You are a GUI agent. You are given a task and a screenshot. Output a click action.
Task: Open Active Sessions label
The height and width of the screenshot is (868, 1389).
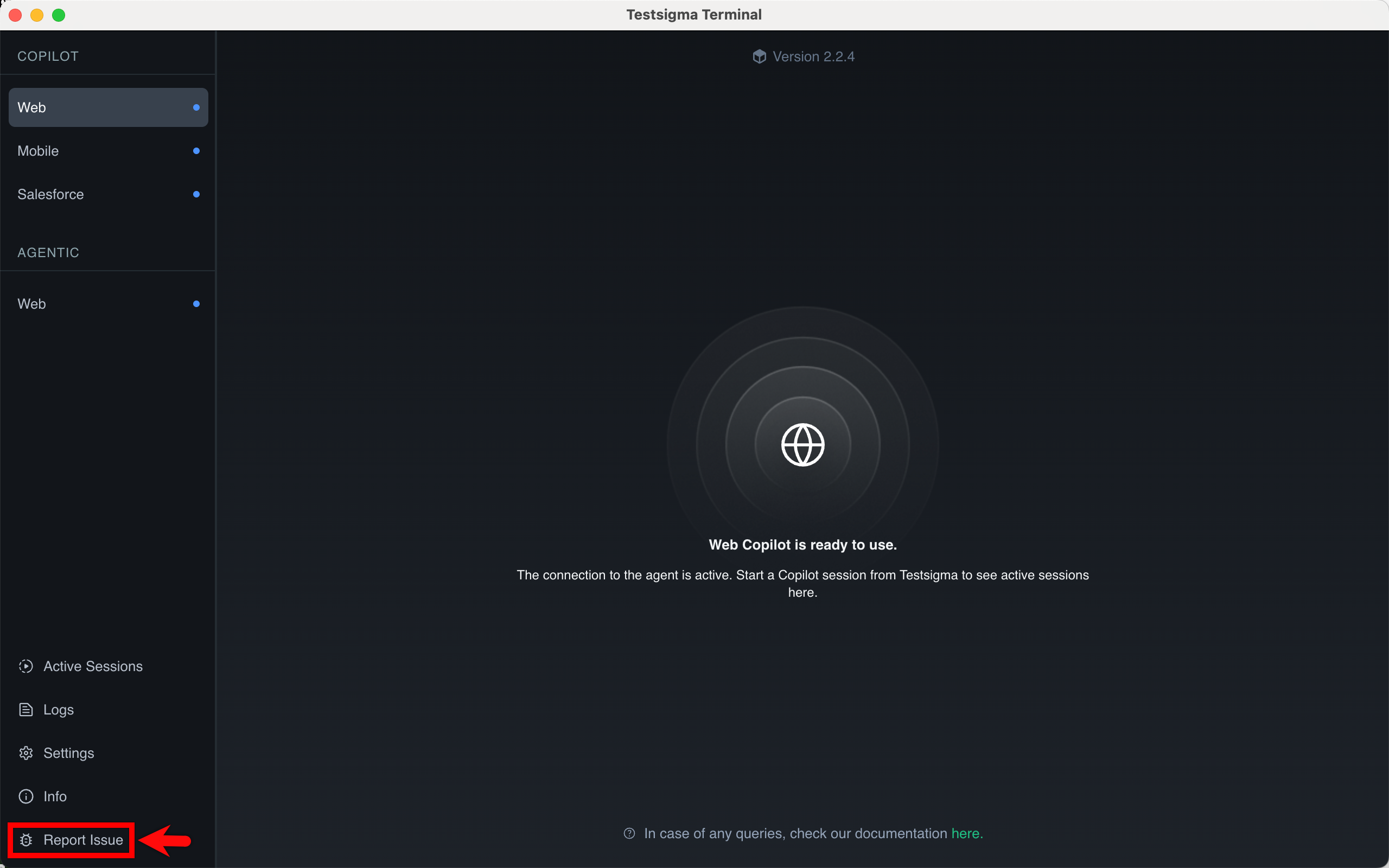pos(93,666)
